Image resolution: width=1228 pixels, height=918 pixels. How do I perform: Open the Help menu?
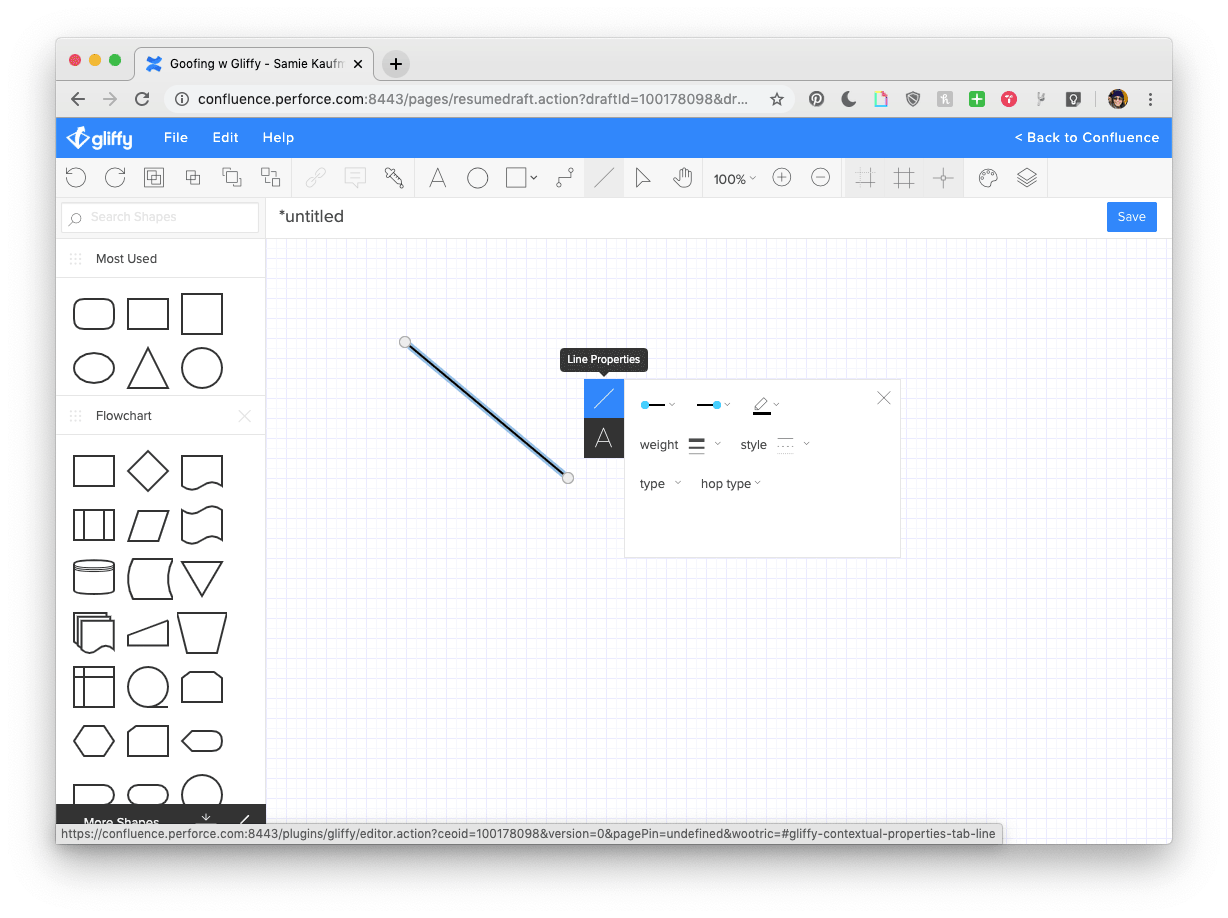[x=278, y=137]
